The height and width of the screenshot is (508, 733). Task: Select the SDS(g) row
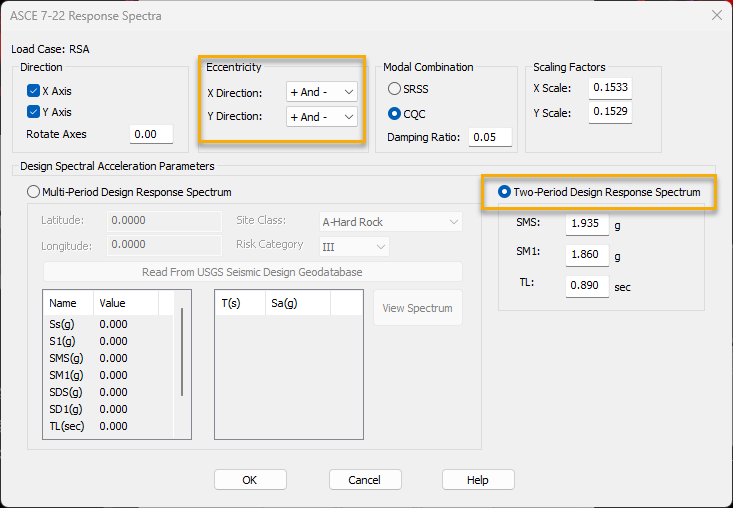108,392
